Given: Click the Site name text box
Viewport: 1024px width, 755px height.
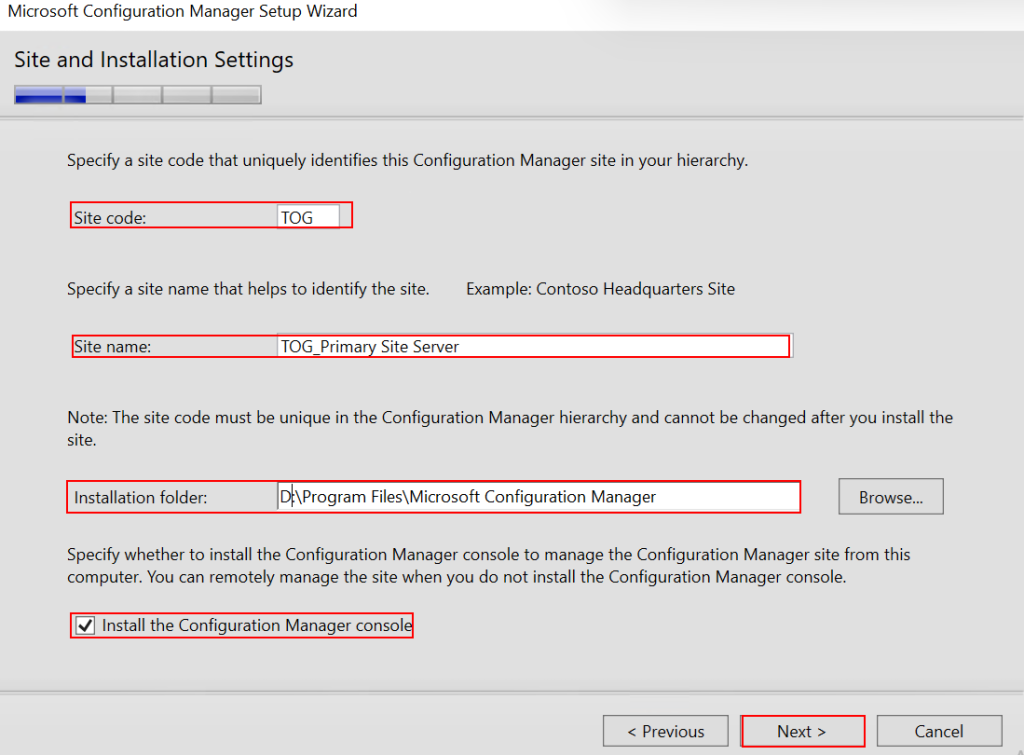Looking at the screenshot, I should 533,346.
